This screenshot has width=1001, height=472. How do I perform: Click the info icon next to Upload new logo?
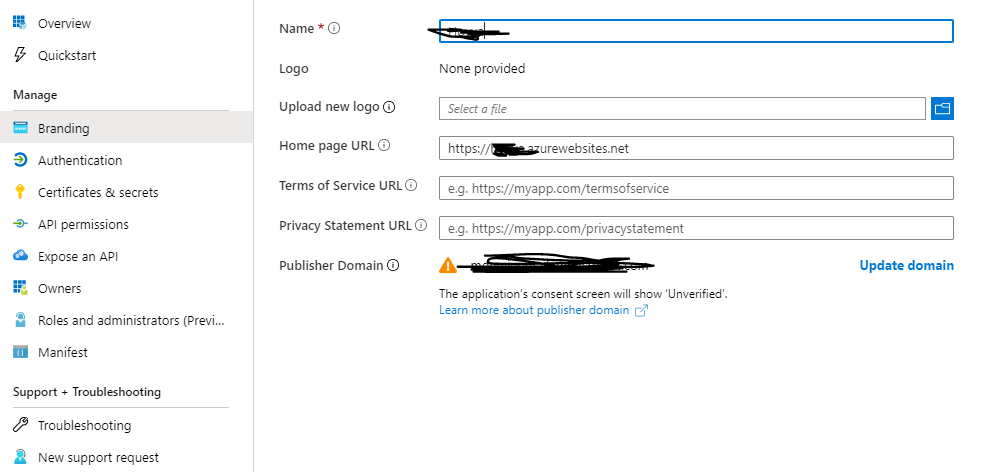click(x=390, y=107)
